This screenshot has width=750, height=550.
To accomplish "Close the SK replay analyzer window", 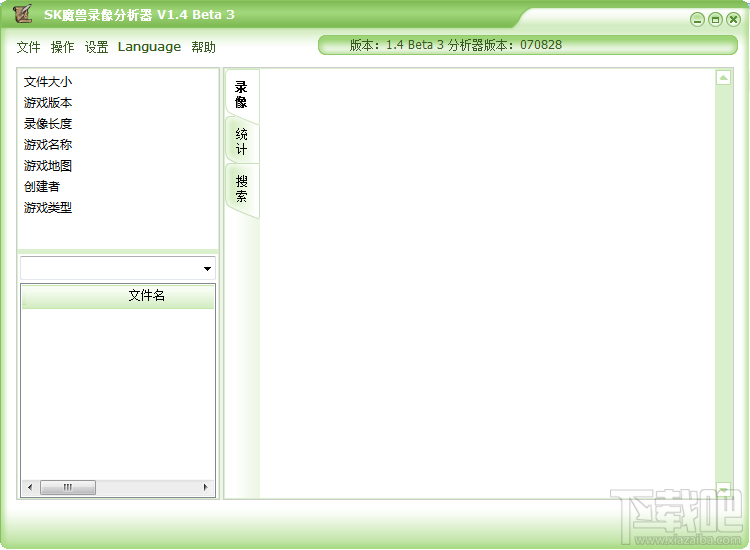I will [733, 20].
